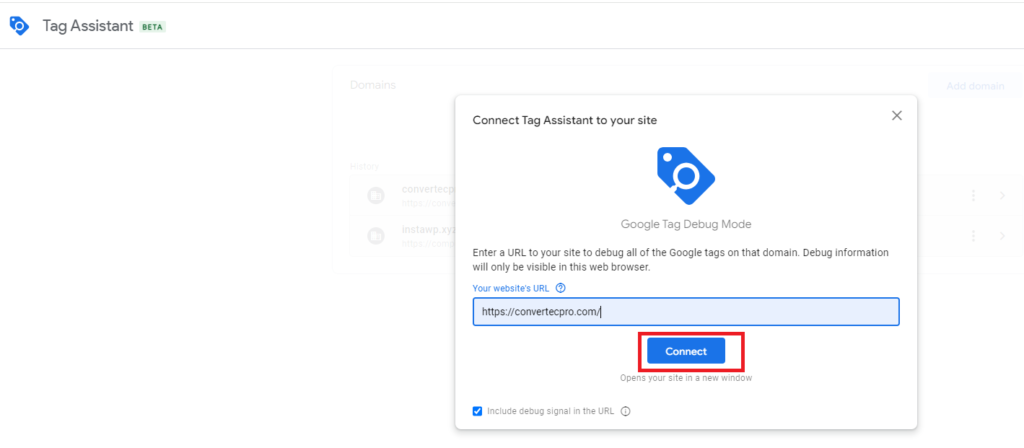Click the History label
Screen dimensions: 1024x448
pos(364,167)
